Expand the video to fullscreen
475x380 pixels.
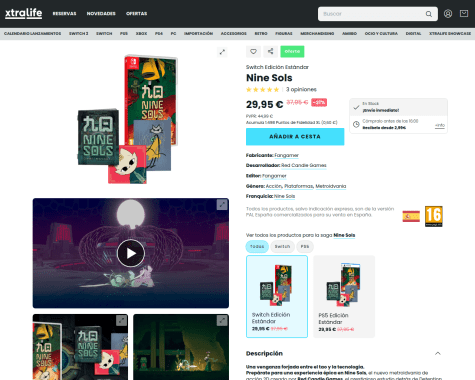(222, 204)
